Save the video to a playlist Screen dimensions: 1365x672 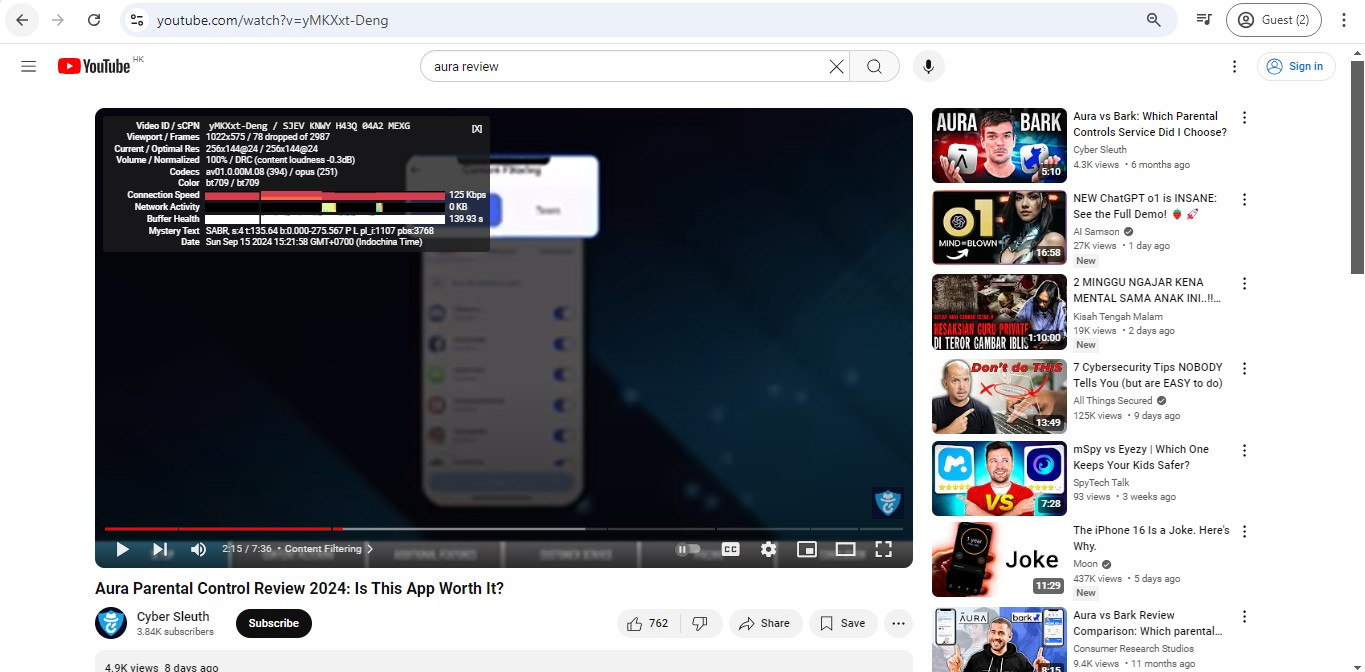click(x=843, y=623)
